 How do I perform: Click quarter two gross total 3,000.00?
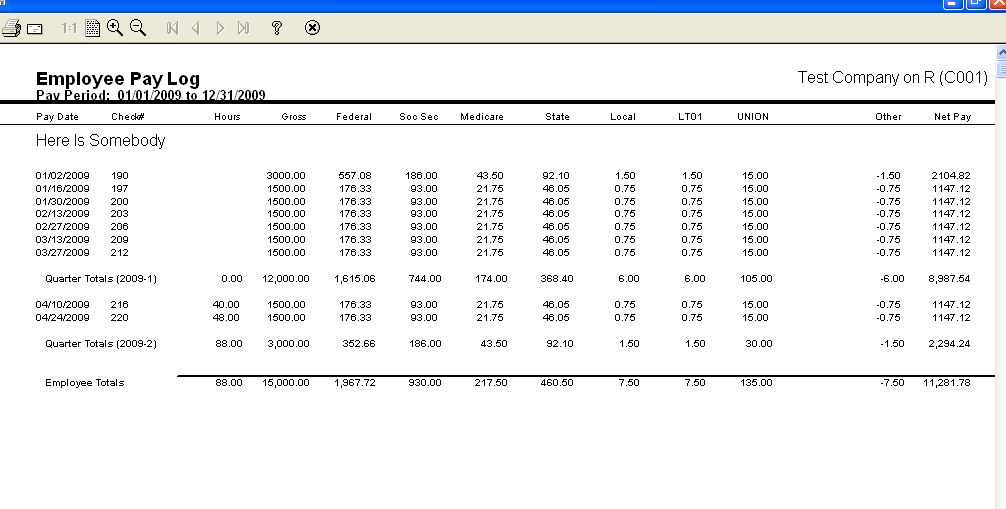[x=288, y=343]
